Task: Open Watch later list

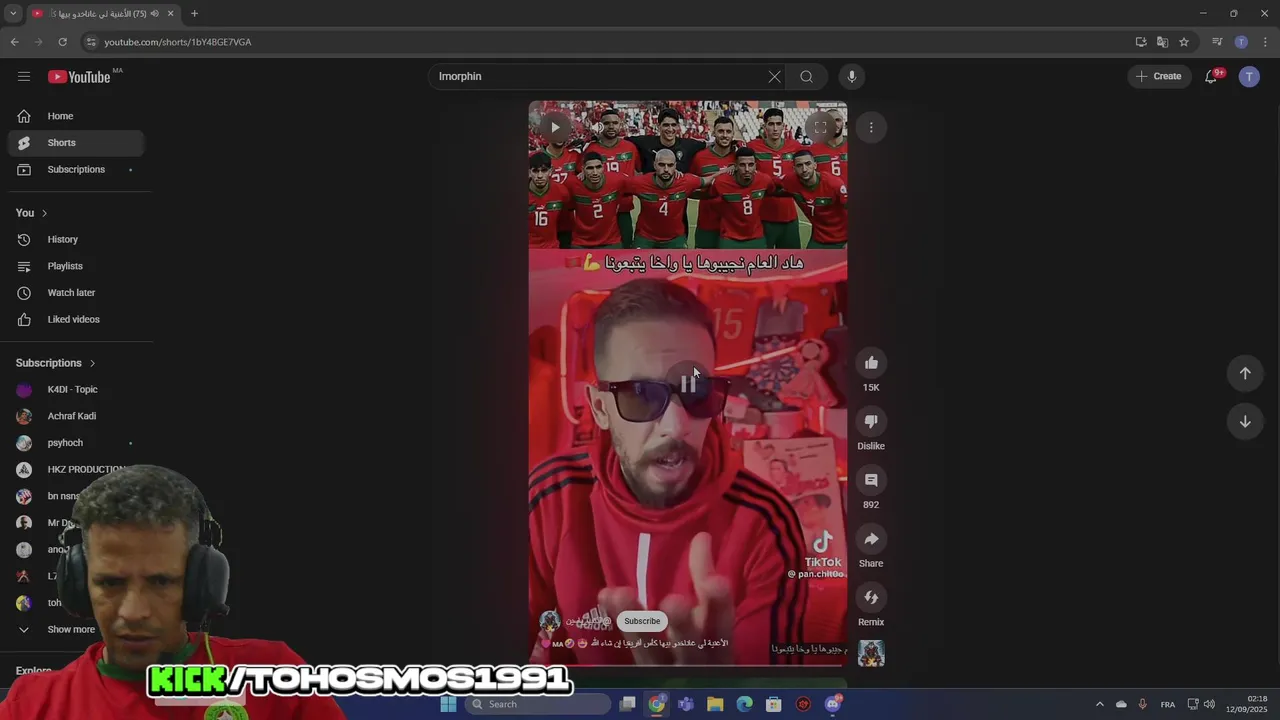Action: [76, 292]
